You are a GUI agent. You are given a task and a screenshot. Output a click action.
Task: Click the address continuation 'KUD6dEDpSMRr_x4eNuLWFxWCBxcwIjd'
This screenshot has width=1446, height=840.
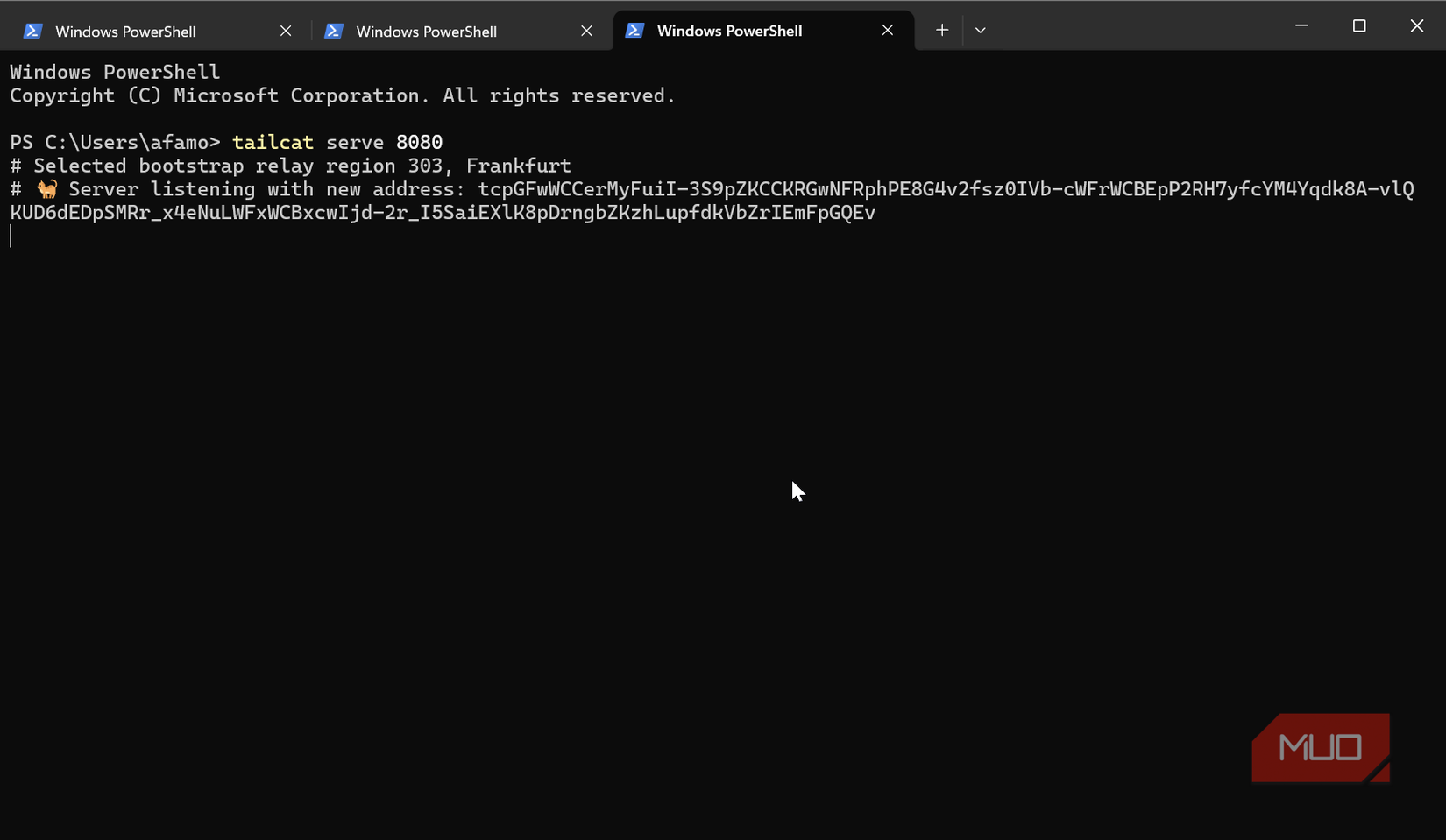point(443,213)
